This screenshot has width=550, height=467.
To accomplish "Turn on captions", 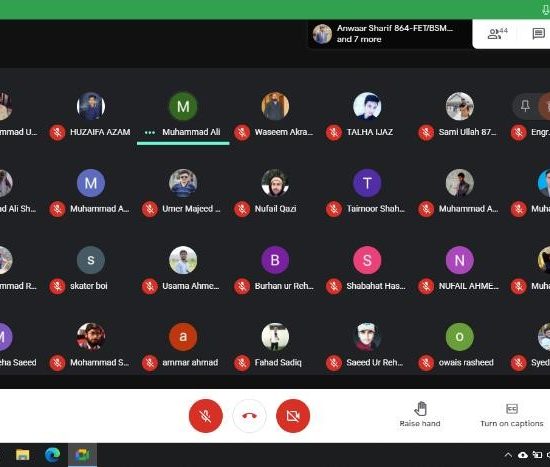I will point(512,415).
